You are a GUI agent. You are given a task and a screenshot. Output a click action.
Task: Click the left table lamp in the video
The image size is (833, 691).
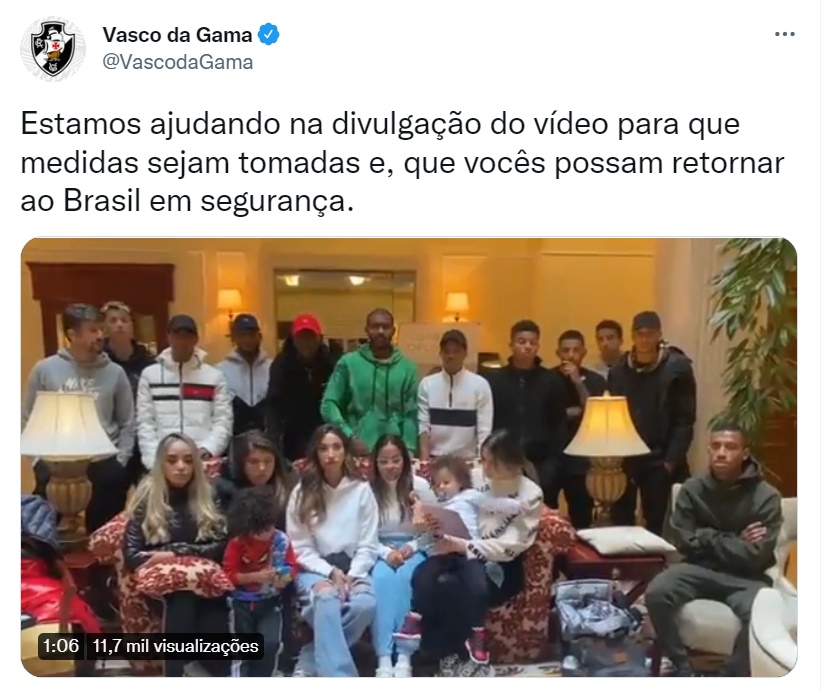66,457
